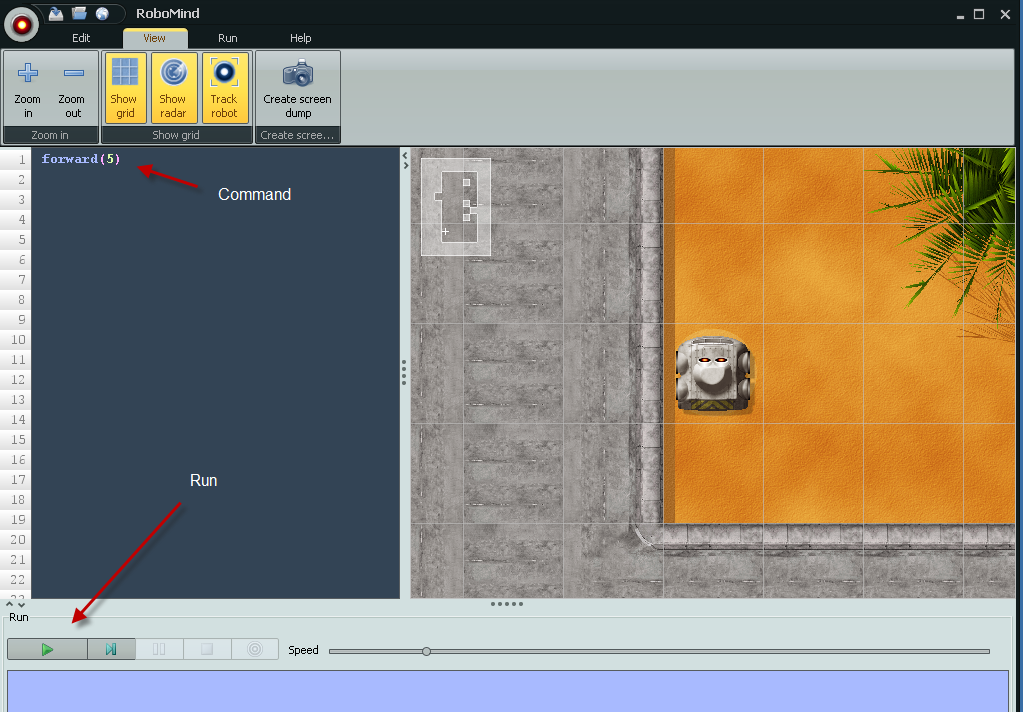The width and height of the screenshot is (1023, 712).
Task: Click the Create scree... group label
Action: pyautogui.click(x=297, y=135)
